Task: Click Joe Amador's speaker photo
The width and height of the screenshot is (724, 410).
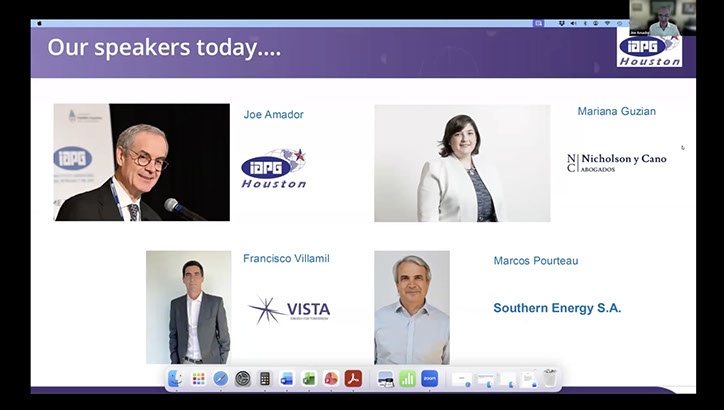Action: click(141, 162)
